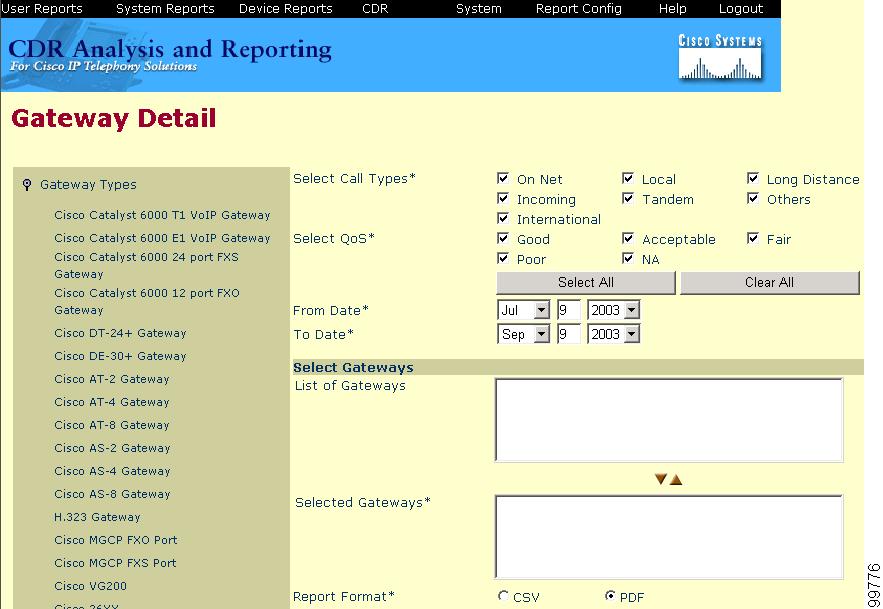Uncheck the Local call type
Viewport: 883px width, 609px height.
pyautogui.click(x=628, y=179)
